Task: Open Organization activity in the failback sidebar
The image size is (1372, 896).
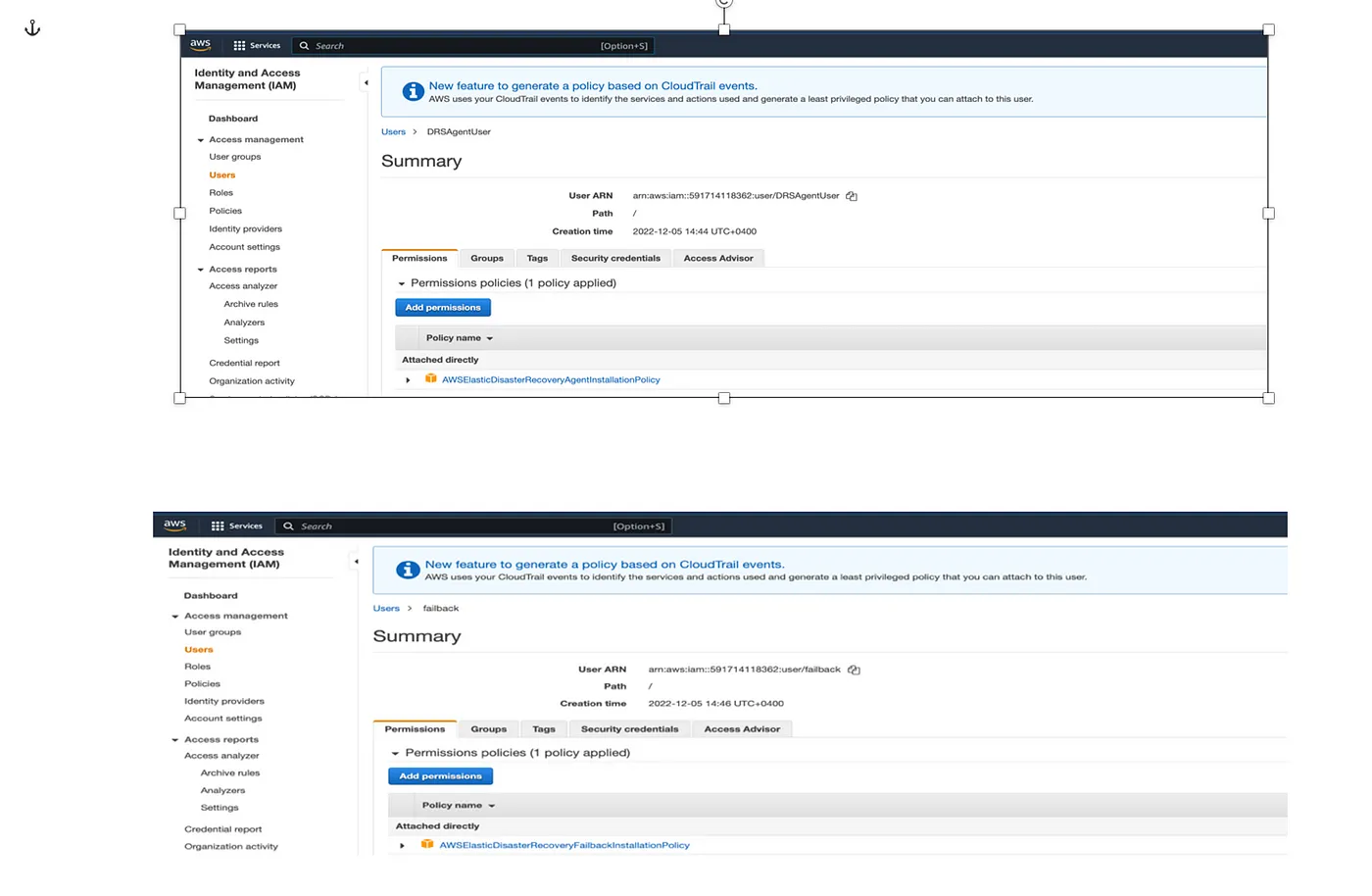Action: click(231, 846)
